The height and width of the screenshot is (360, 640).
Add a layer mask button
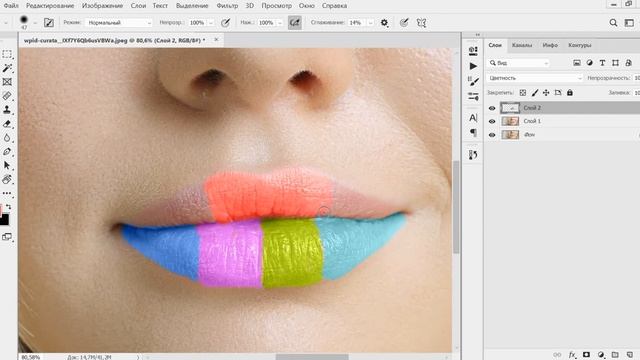(587, 355)
